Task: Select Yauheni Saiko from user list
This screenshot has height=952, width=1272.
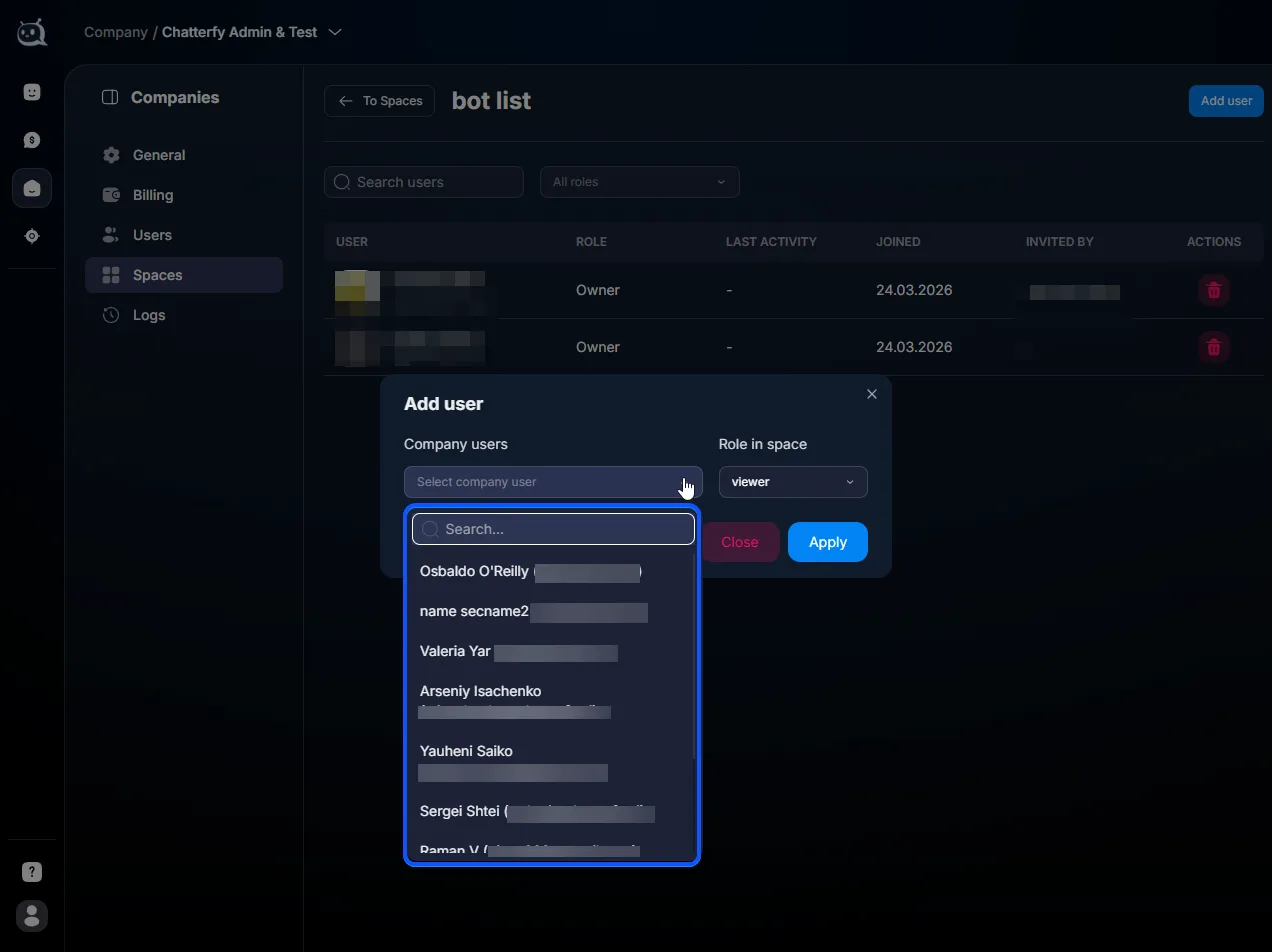Action: click(552, 761)
